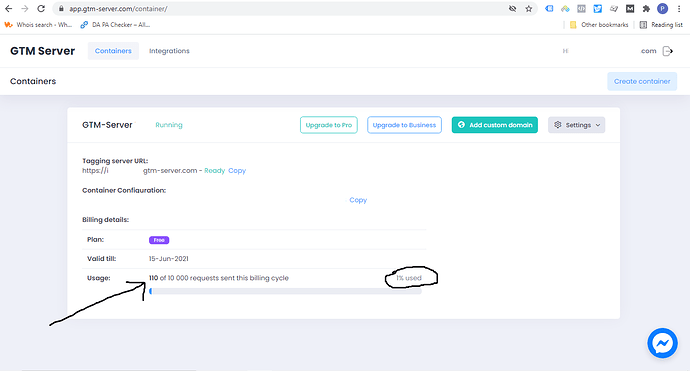Click the Valid till date 15-Jun-2021

pyautogui.click(x=169, y=259)
